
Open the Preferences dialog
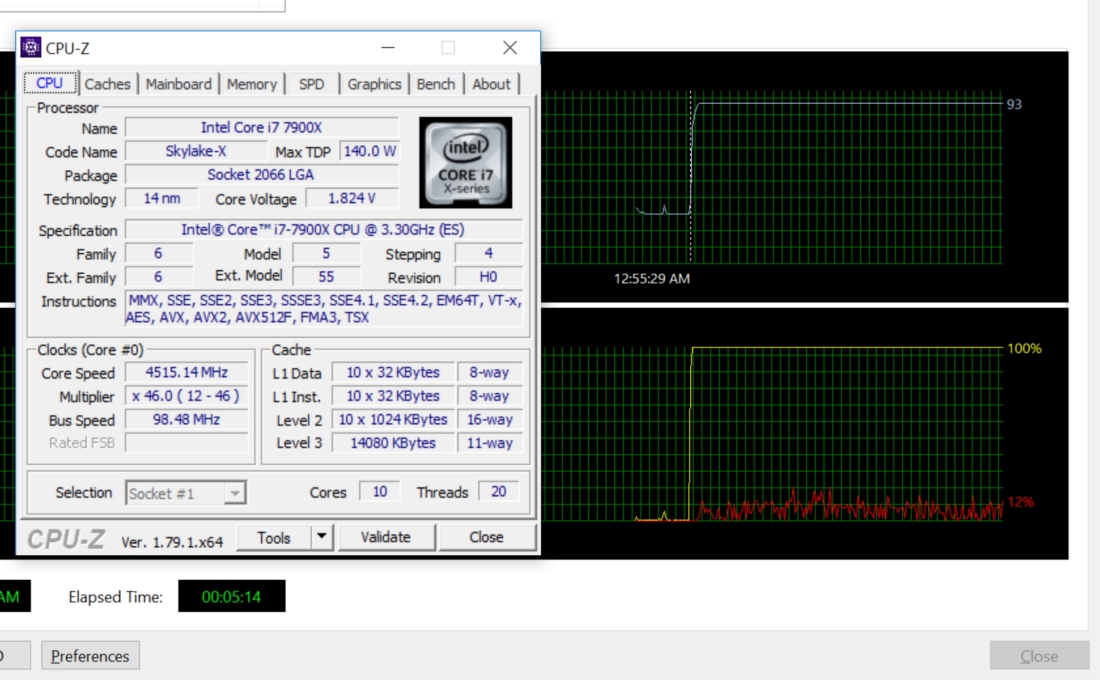click(90, 655)
